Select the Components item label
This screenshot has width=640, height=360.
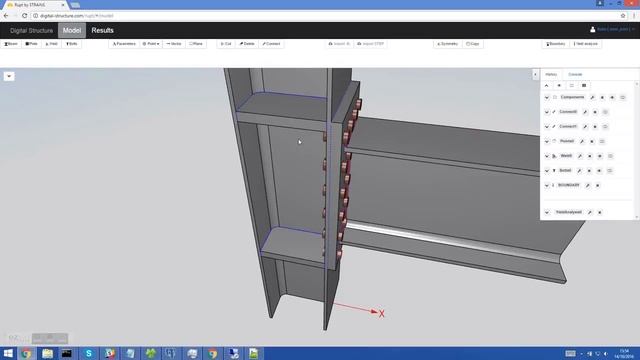572,97
